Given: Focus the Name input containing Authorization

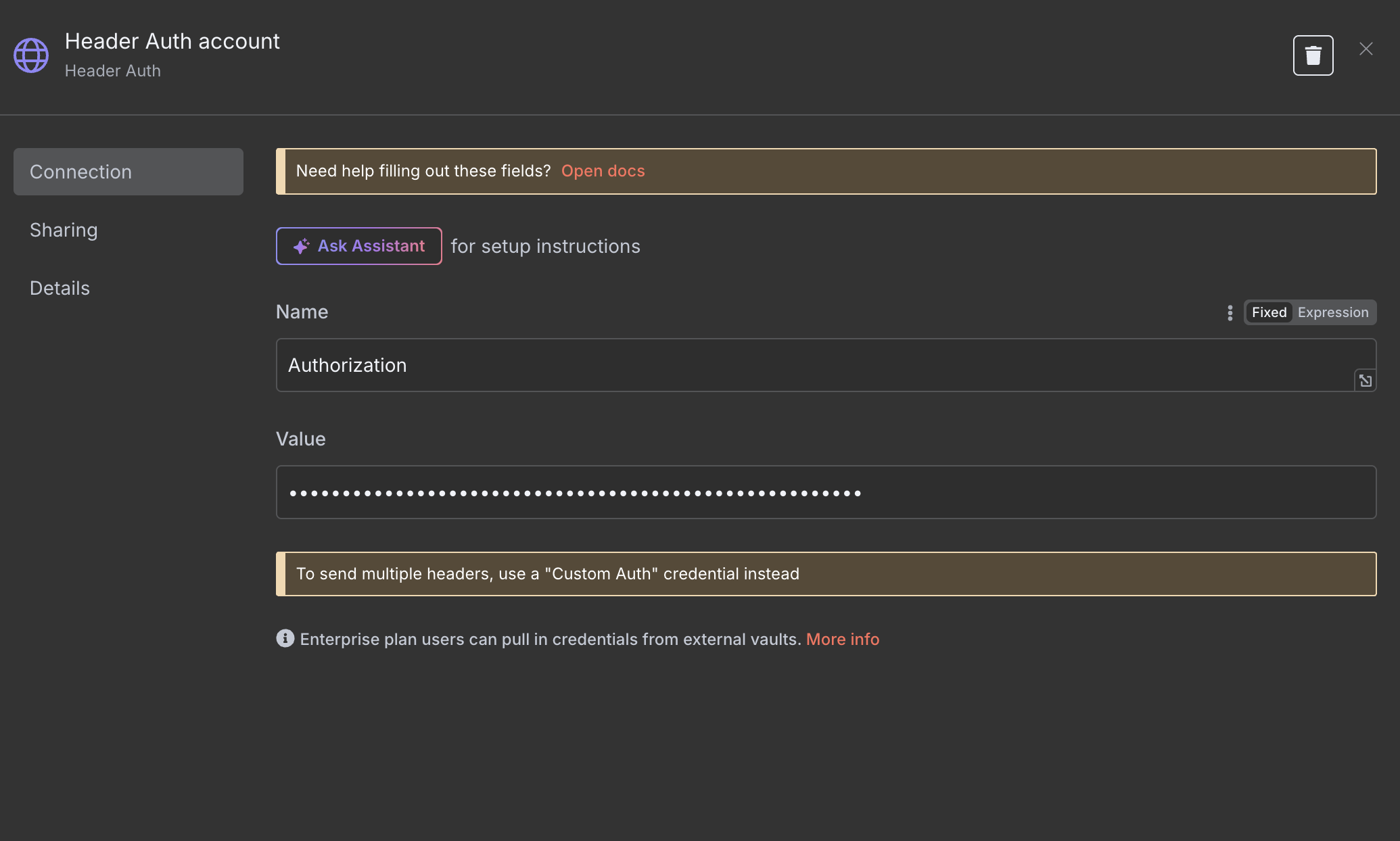Looking at the screenshot, I should pos(826,365).
